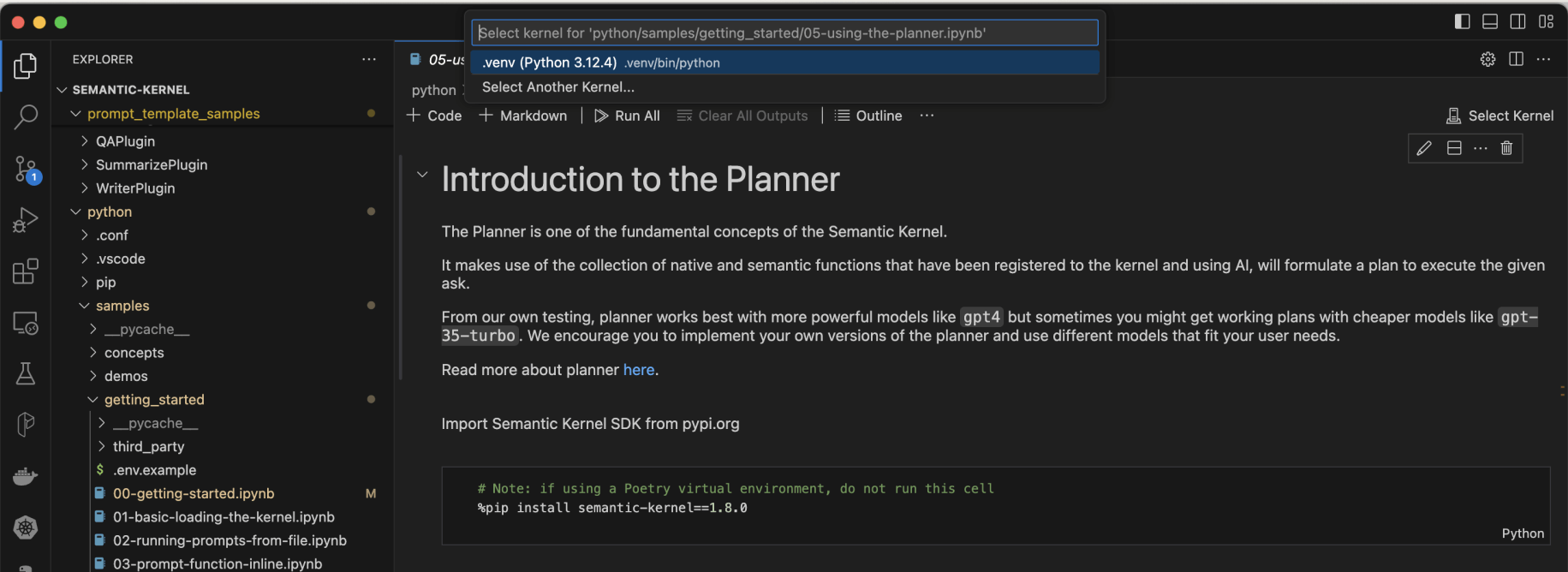Collapse the getting_started folder

(93, 400)
